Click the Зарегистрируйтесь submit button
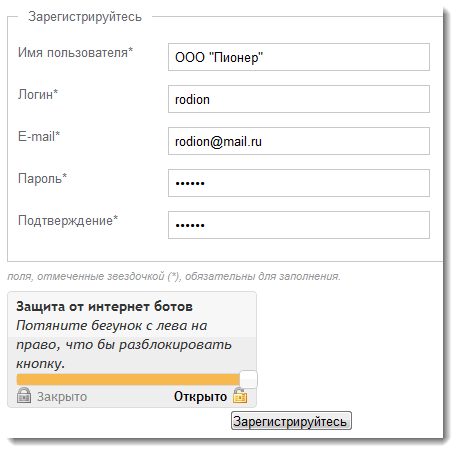Viewport: 458px width, 453px height. pyautogui.click(x=291, y=421)
